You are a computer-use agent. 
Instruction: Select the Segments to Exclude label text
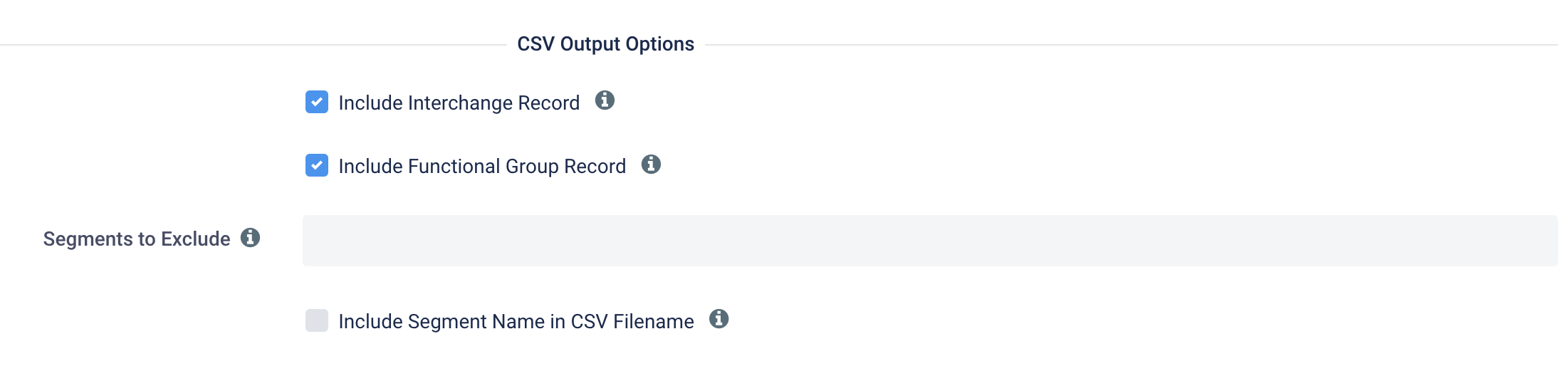tap(137, 239)
